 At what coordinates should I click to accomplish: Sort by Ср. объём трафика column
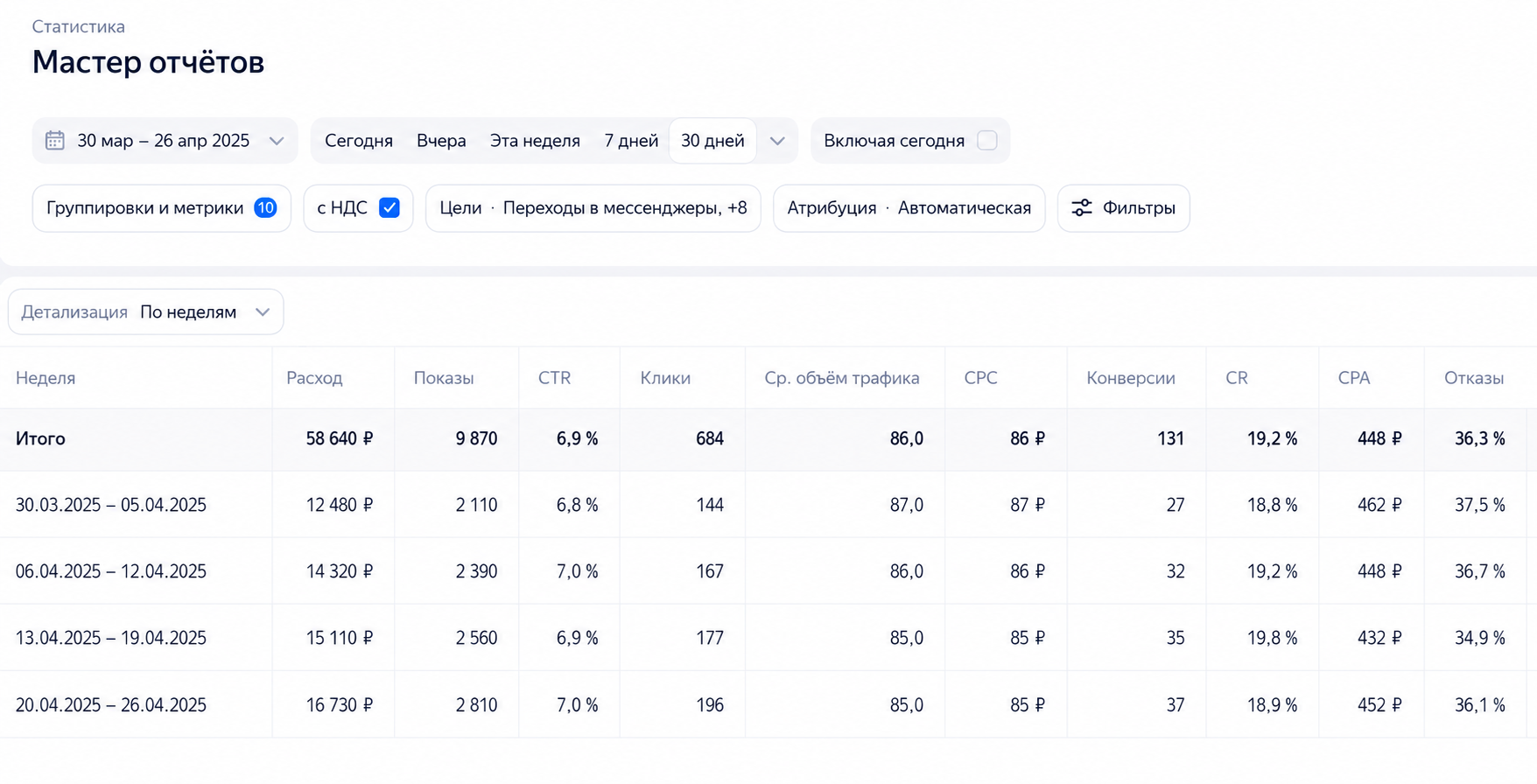coord(842,378)
